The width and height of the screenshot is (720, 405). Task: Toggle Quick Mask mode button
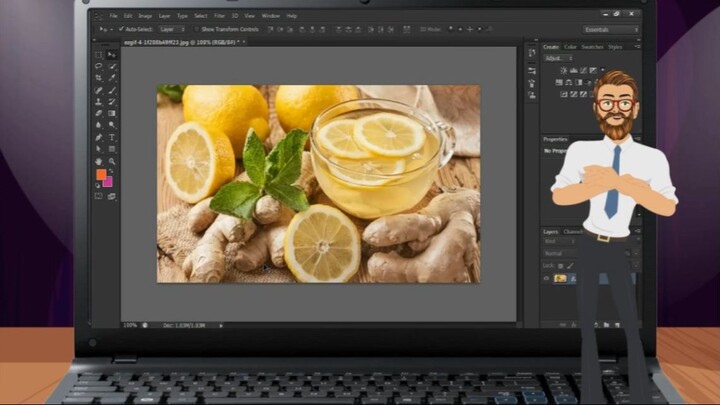[x=99, y=197]
